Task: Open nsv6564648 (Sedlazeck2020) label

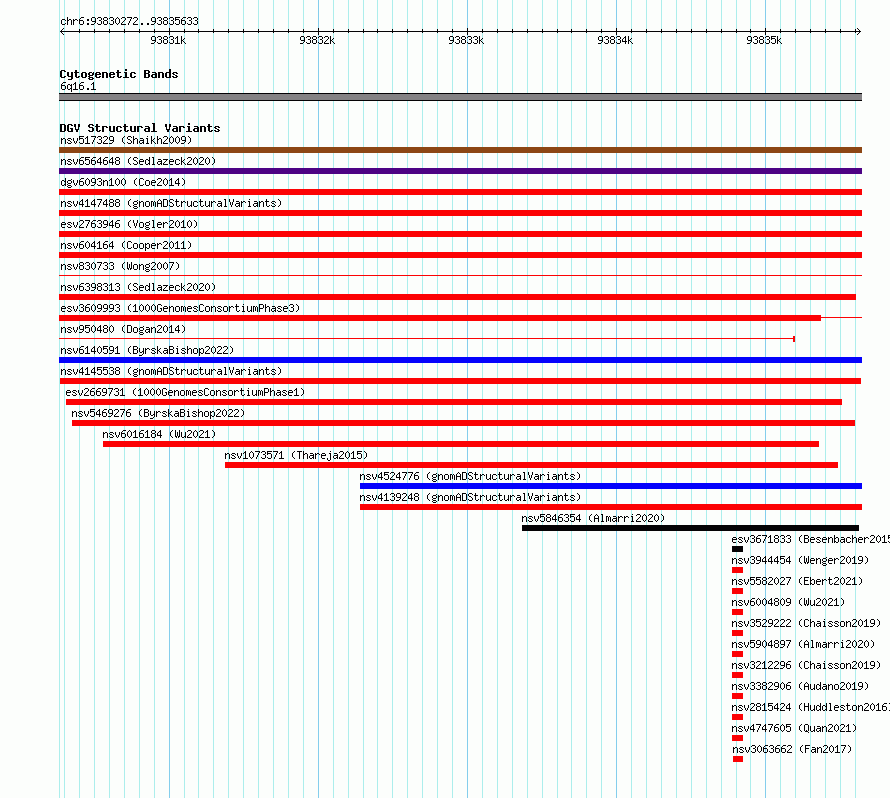Action: coord(138,161)
